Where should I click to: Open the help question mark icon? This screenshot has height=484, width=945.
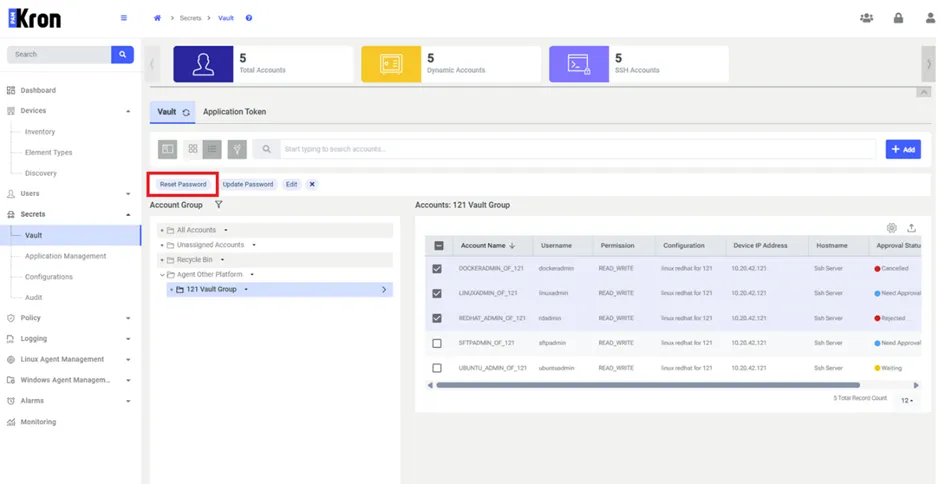249,18
